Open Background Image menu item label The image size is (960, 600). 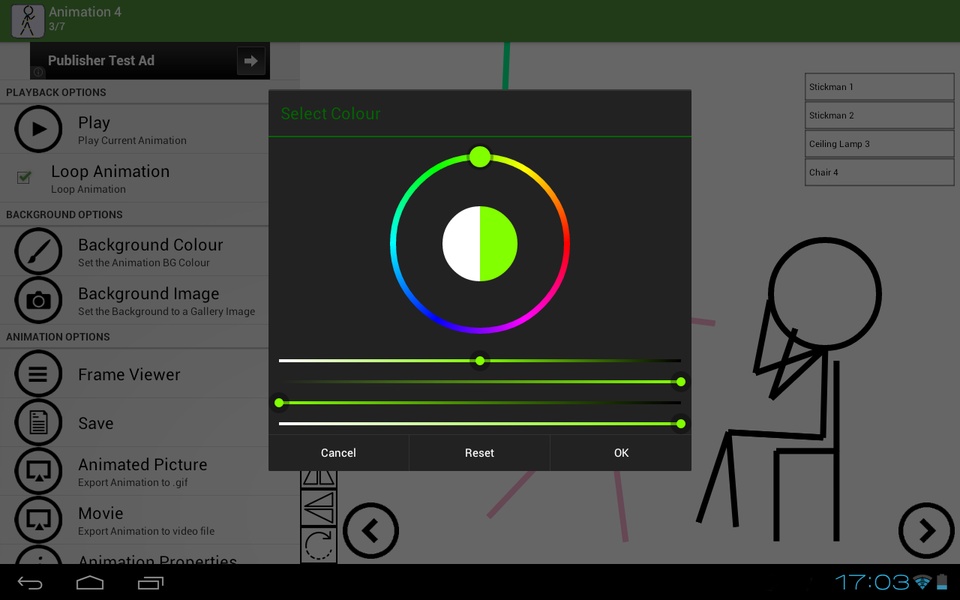[149, 294]
